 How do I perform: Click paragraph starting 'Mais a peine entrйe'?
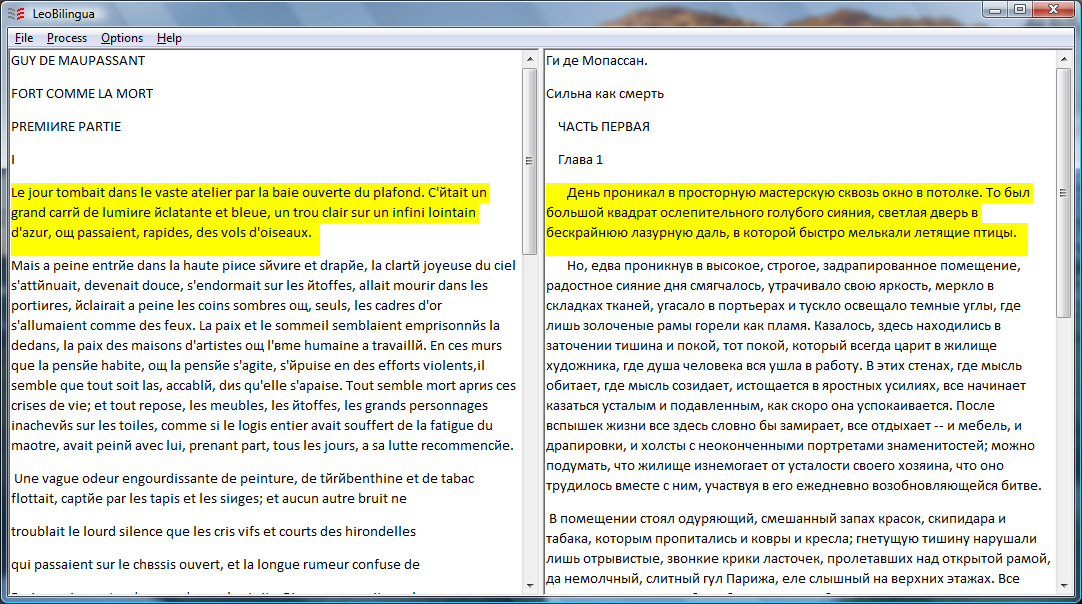[x=264, y=355]
